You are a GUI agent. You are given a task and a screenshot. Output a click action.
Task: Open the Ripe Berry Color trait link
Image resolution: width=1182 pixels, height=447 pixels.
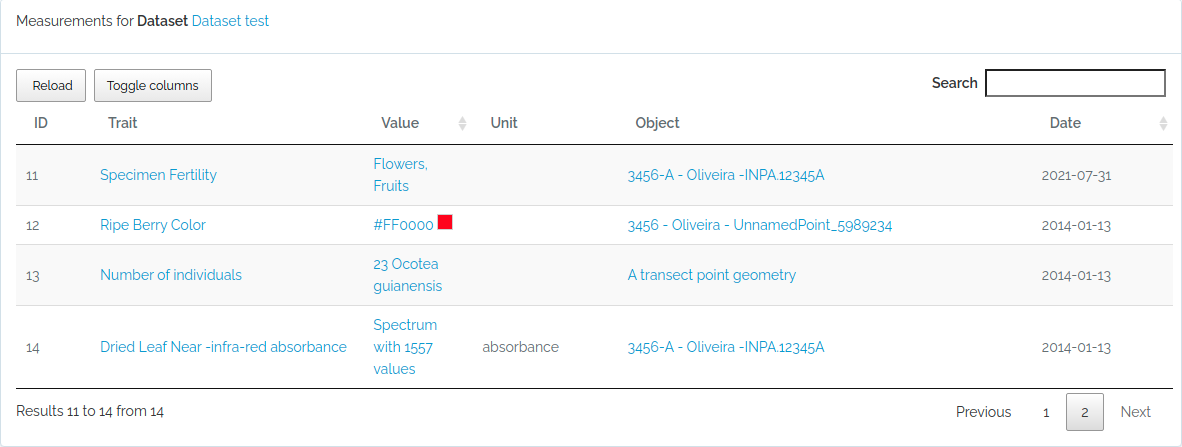153,225
